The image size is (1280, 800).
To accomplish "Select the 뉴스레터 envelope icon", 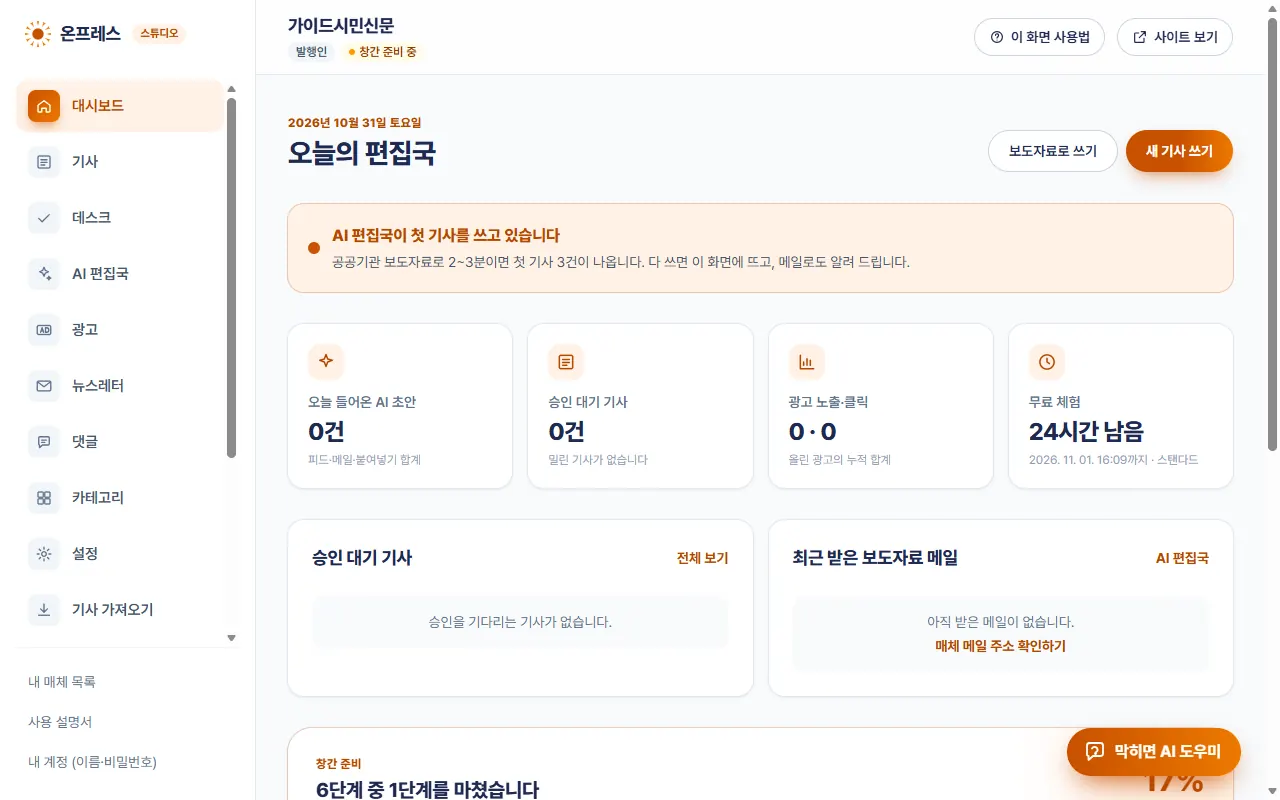I will (44, 386).
